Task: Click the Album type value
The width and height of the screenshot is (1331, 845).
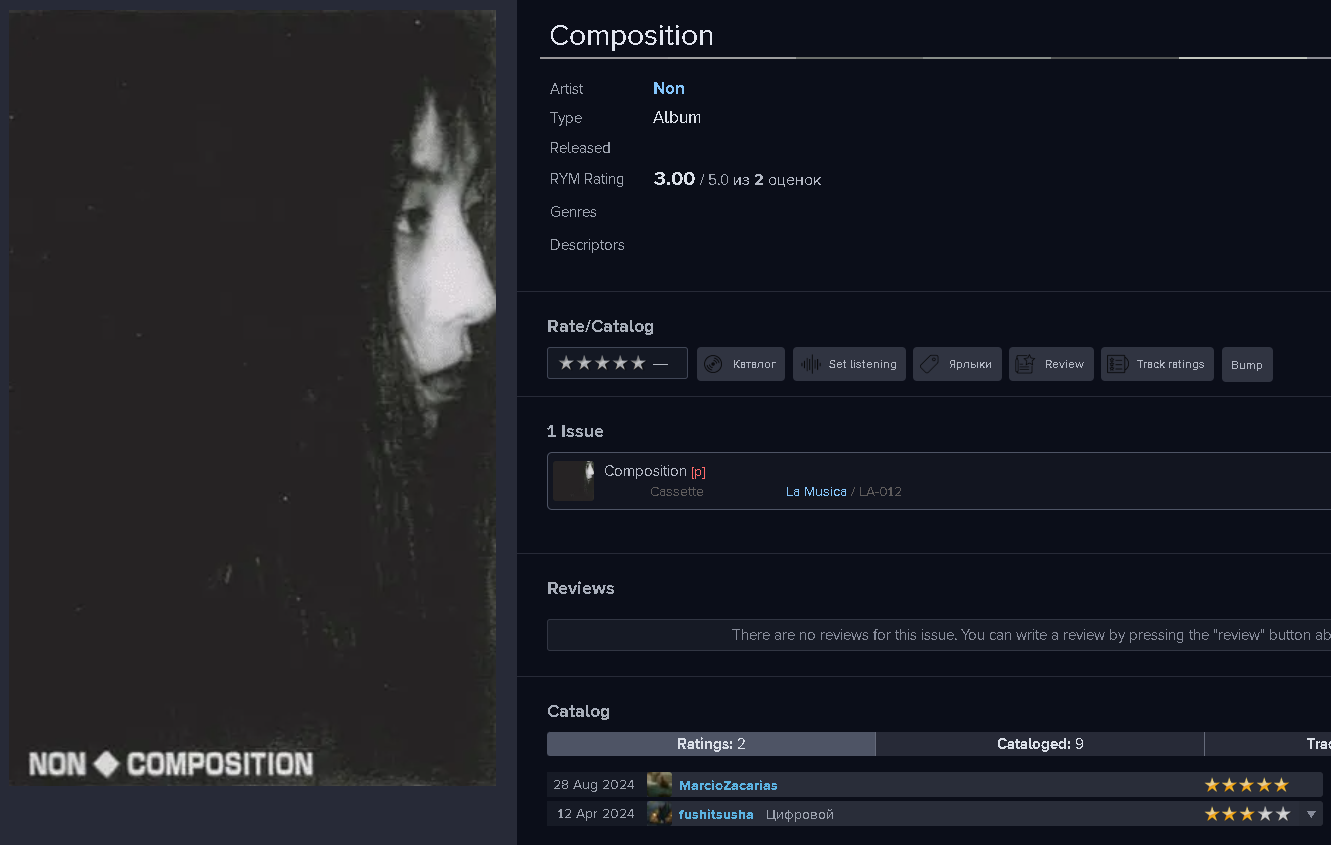Action: click(x=677, y=117)
